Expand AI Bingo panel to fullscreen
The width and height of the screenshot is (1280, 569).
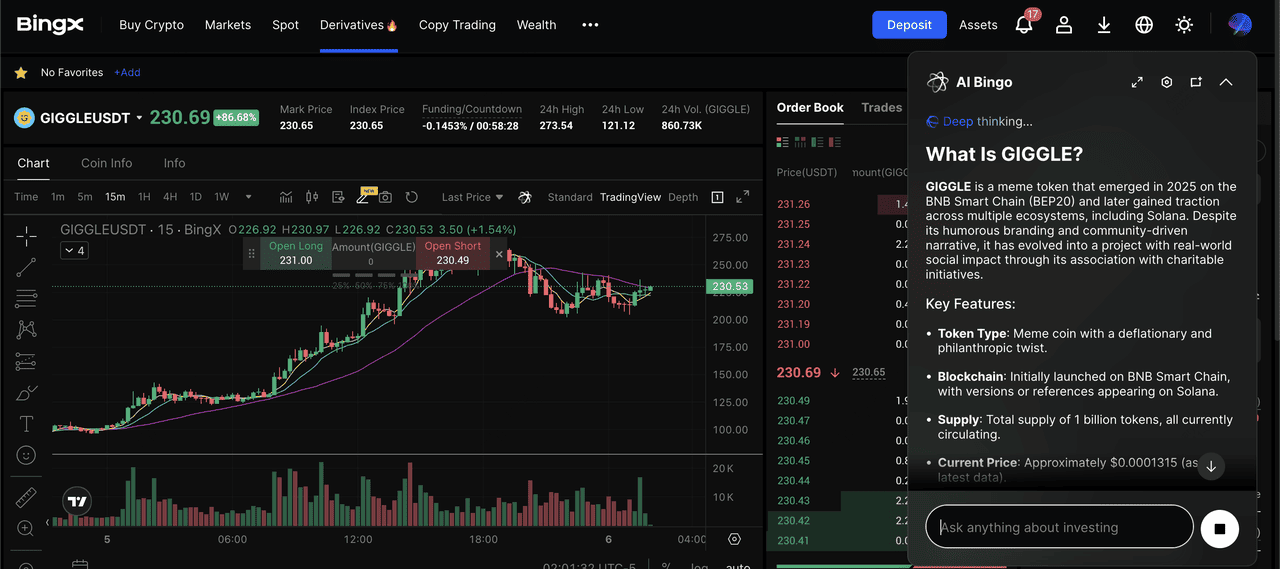1137,82
